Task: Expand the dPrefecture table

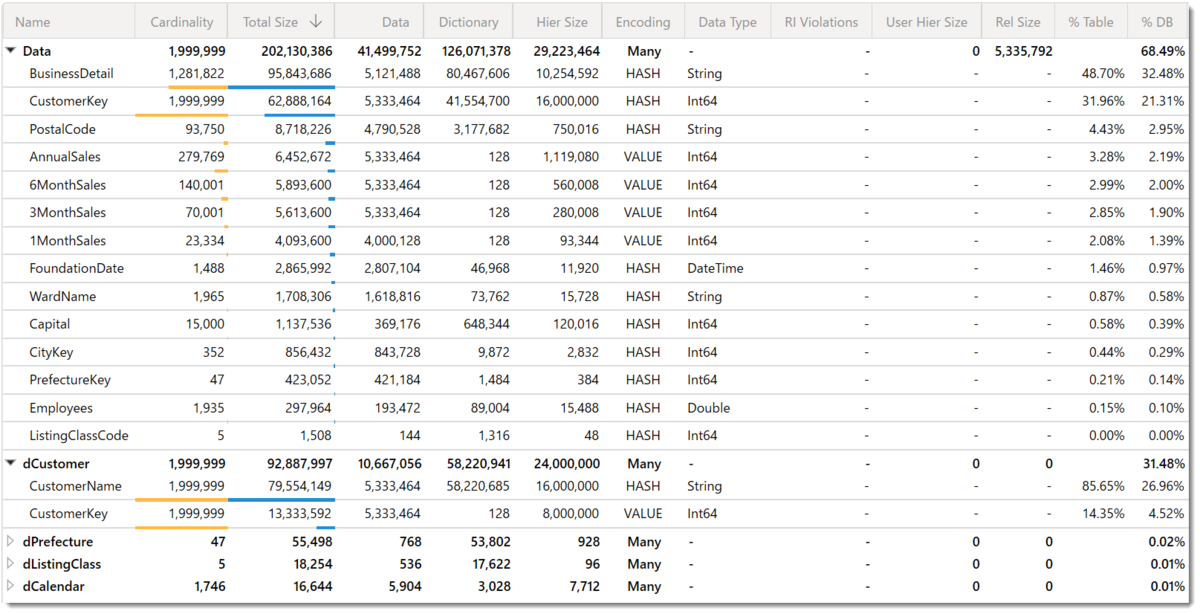Action: pos(11,541)
